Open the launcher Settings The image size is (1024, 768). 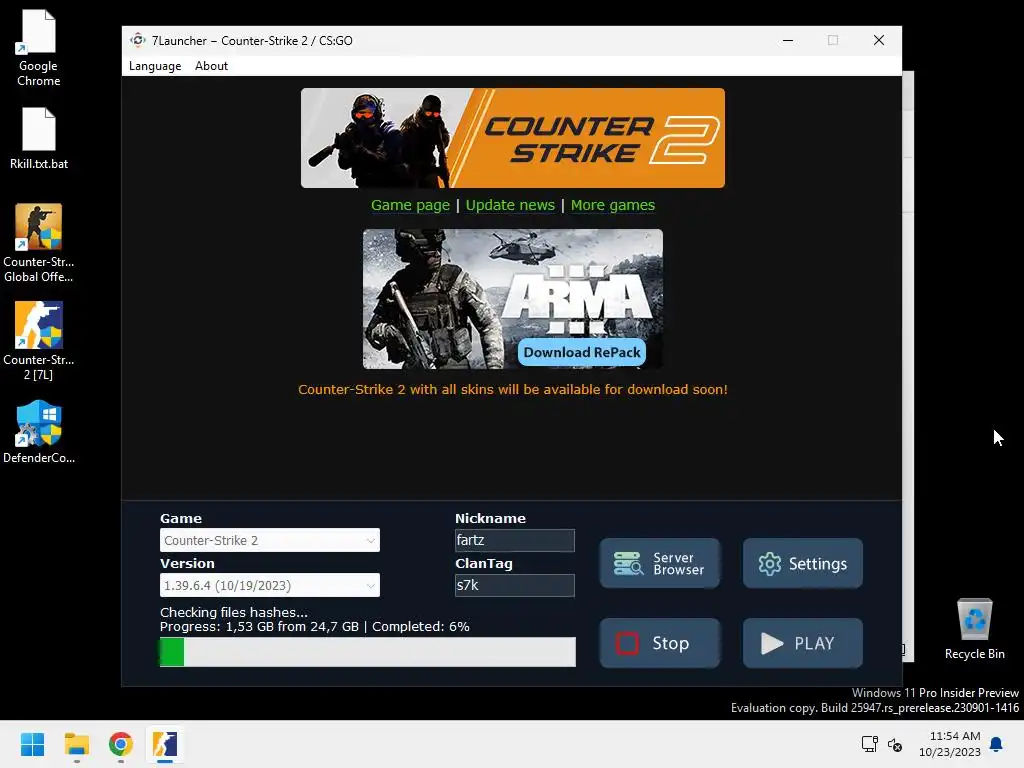tap(803, 563)
